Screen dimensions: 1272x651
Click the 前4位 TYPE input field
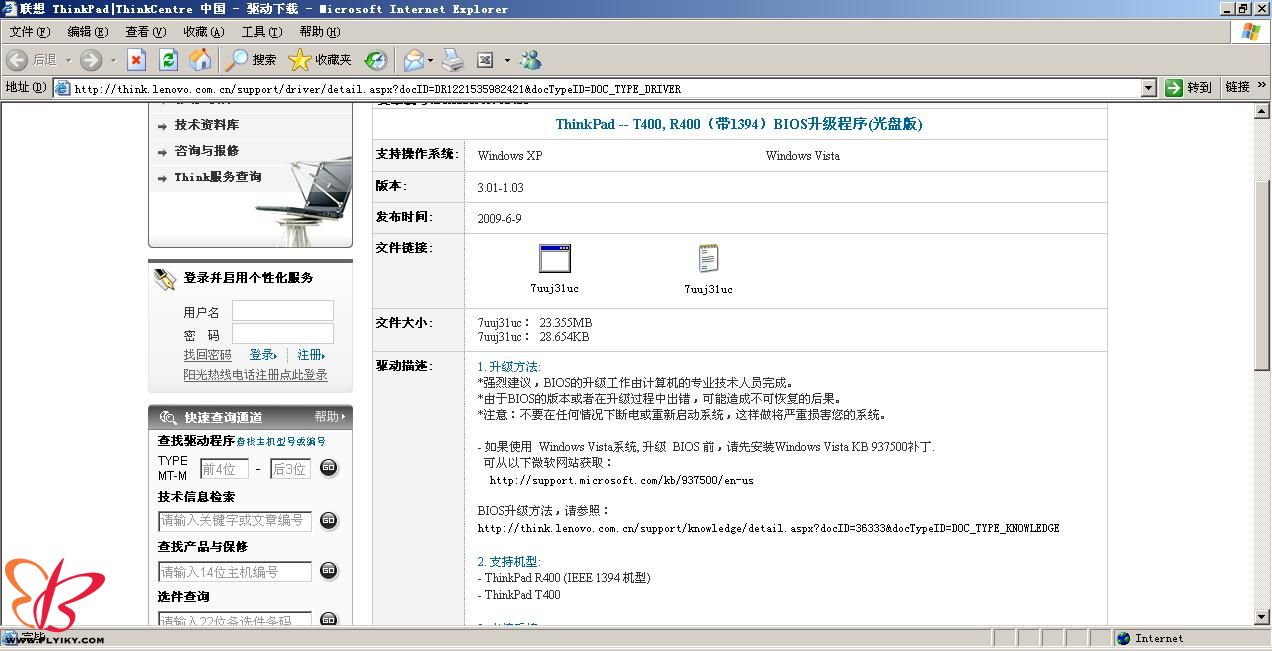tap(224, 468)
